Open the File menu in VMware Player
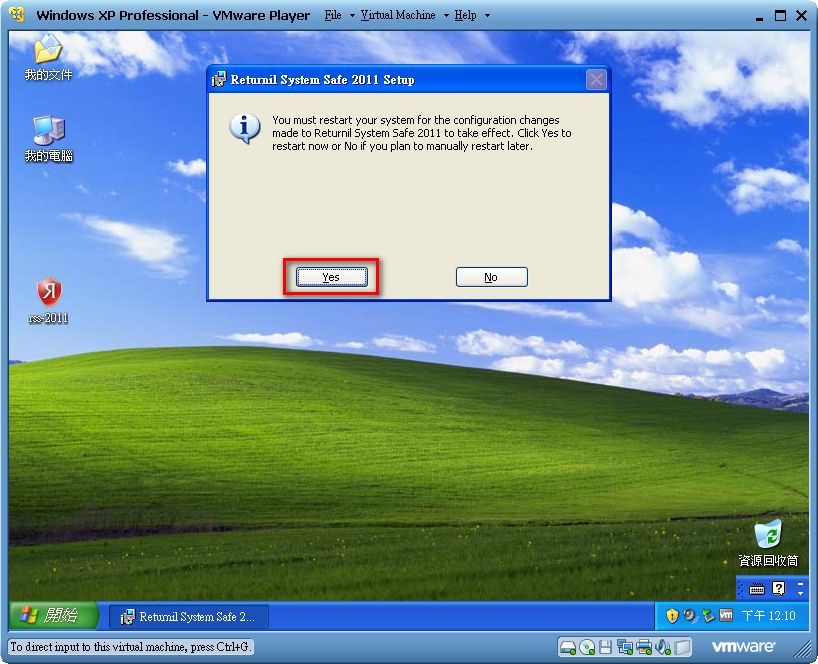The image size is (818, 664). (x=333, y=15)
